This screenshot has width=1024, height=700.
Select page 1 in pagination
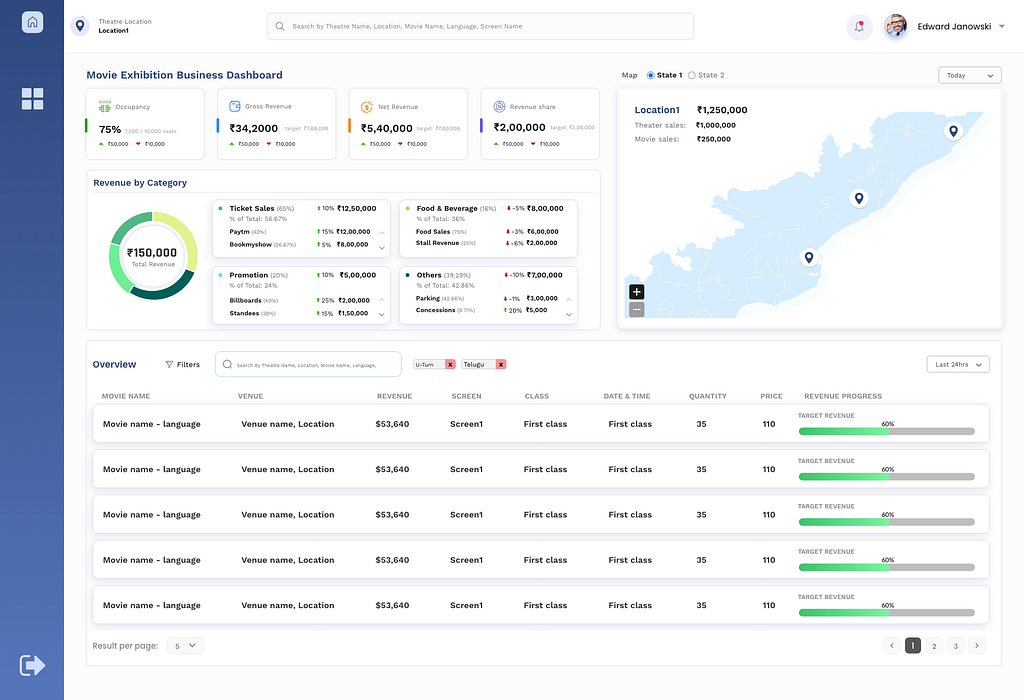pos(913,646)
